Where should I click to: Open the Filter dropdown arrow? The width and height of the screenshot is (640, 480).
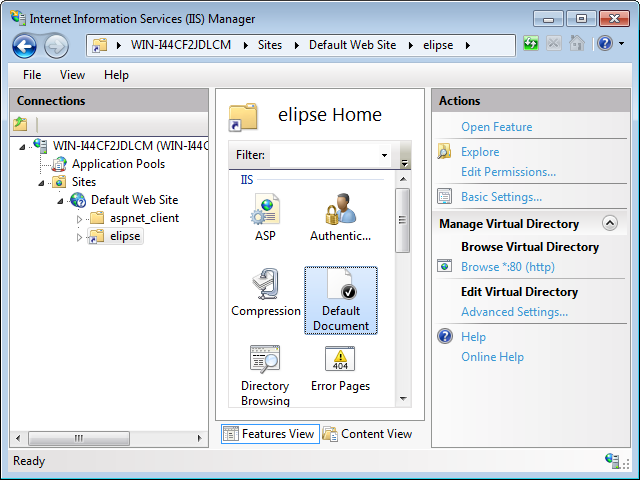(x=384, y=155)
